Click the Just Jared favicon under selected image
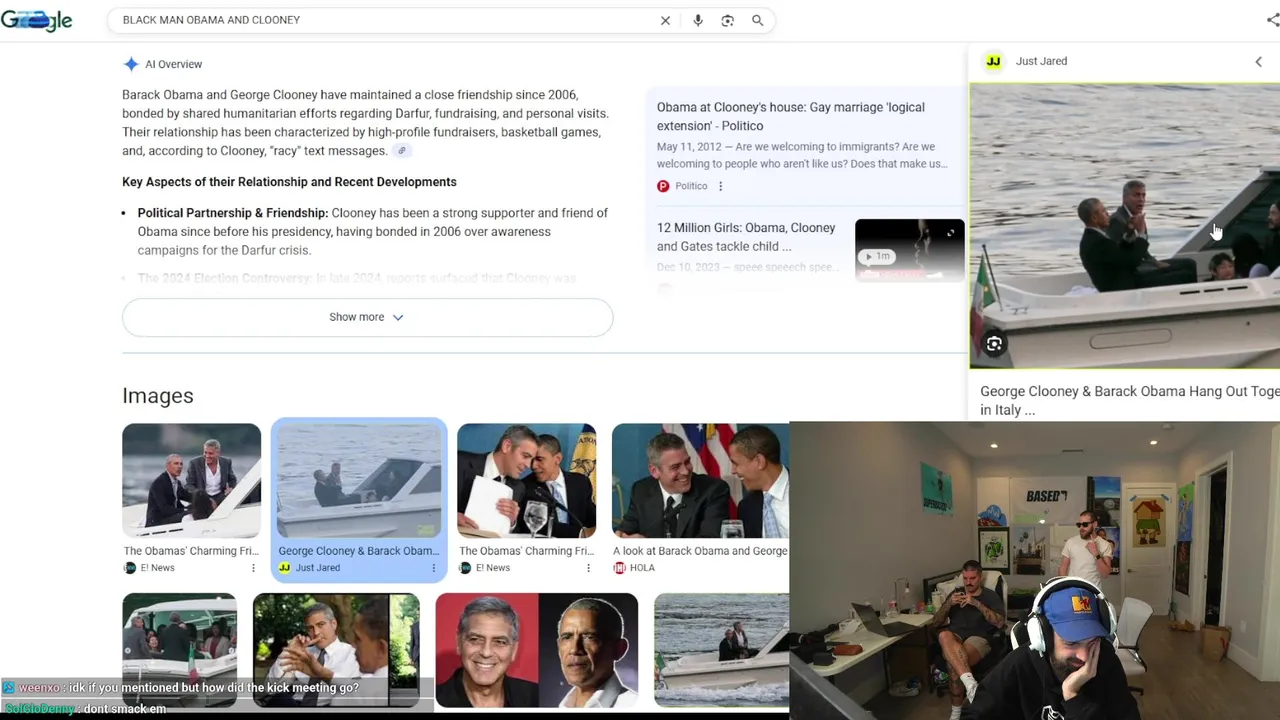This screenshot has height=720, width=1280. coord(284,568)
